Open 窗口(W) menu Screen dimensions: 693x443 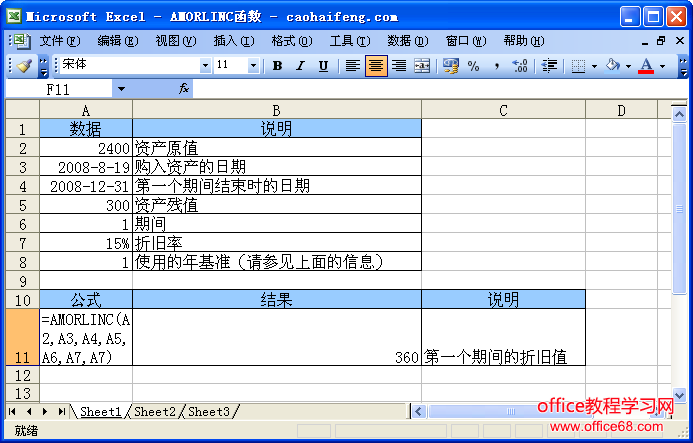pyautogui.click(x=466, y=41)
